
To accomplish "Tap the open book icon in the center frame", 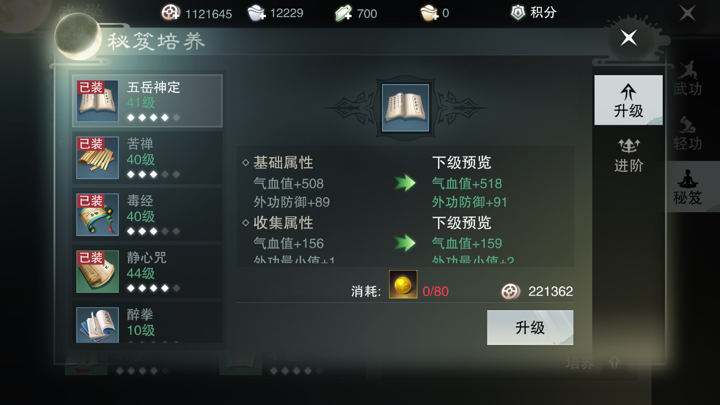I will click(405, 108).
